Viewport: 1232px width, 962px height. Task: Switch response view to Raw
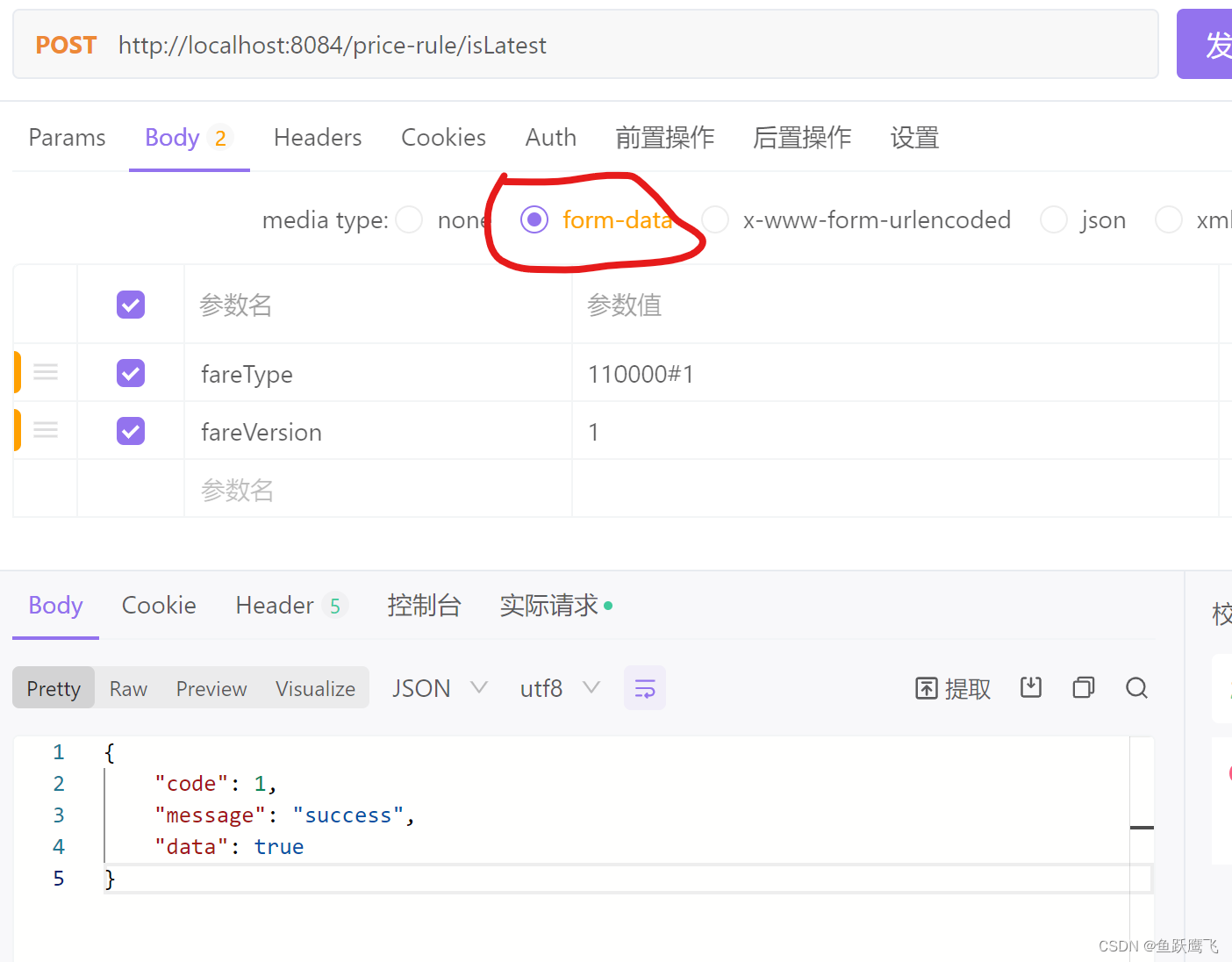click(x=127, y=688)
